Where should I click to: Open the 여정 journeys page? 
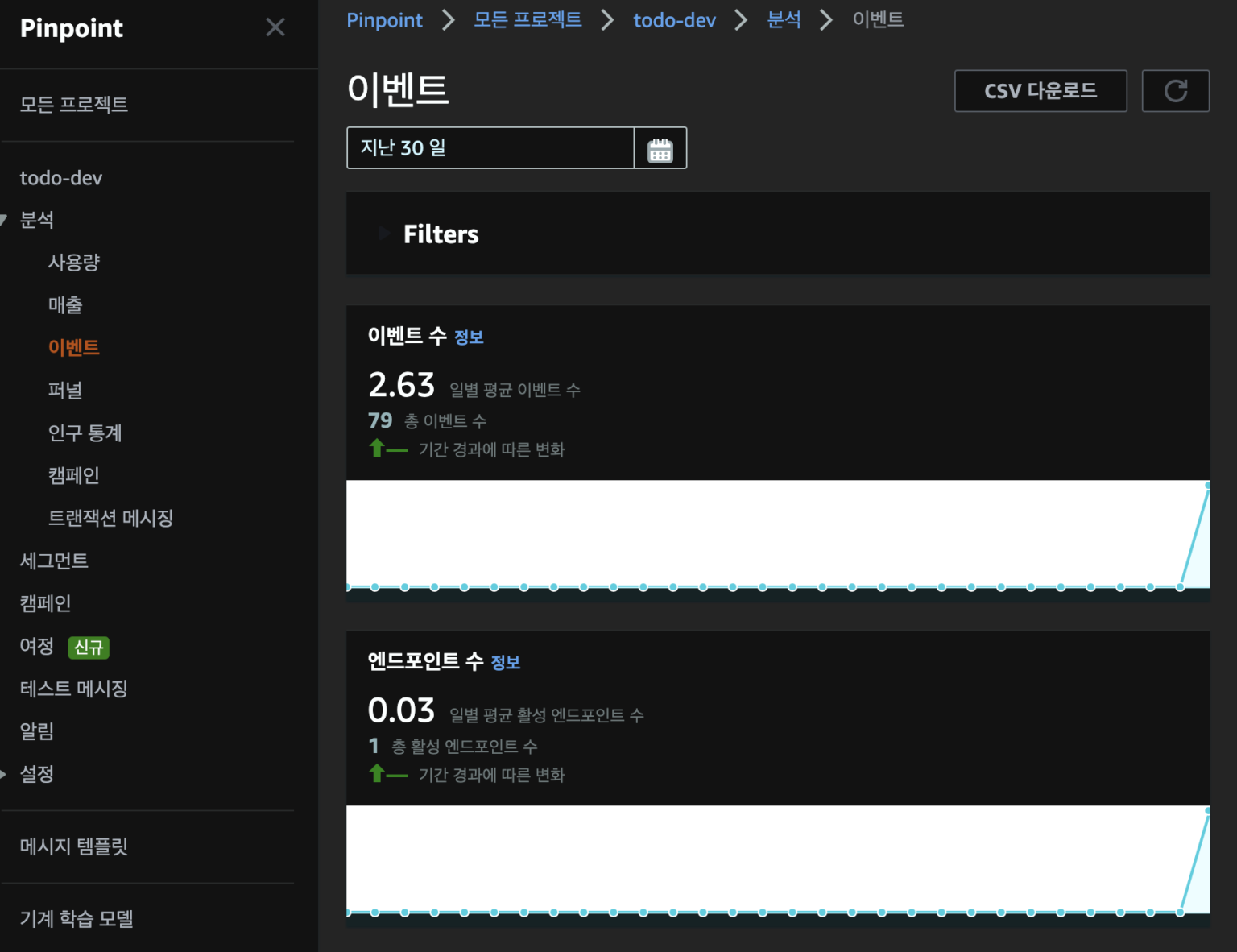click(x=35, y=646)
